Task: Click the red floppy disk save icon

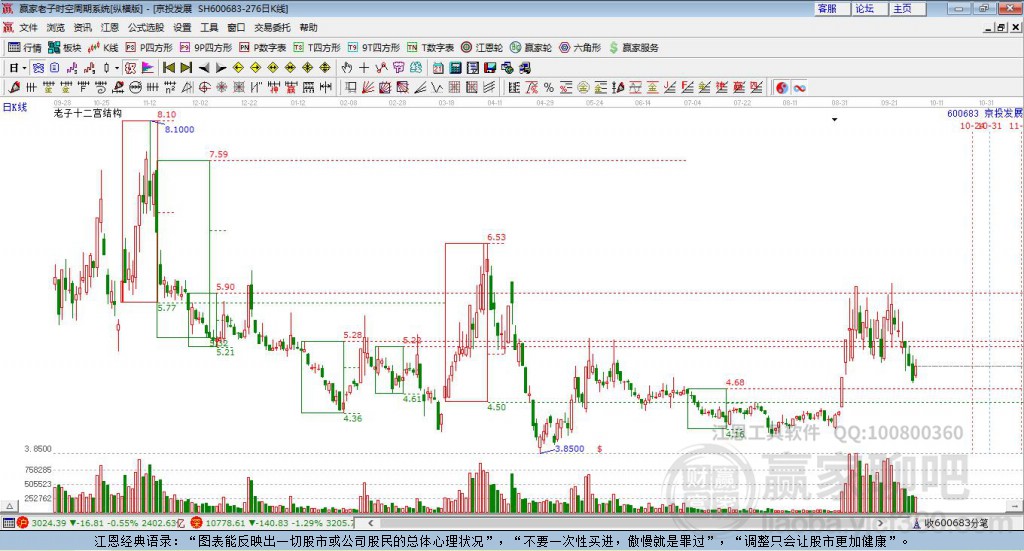Action: click(490, 68)
